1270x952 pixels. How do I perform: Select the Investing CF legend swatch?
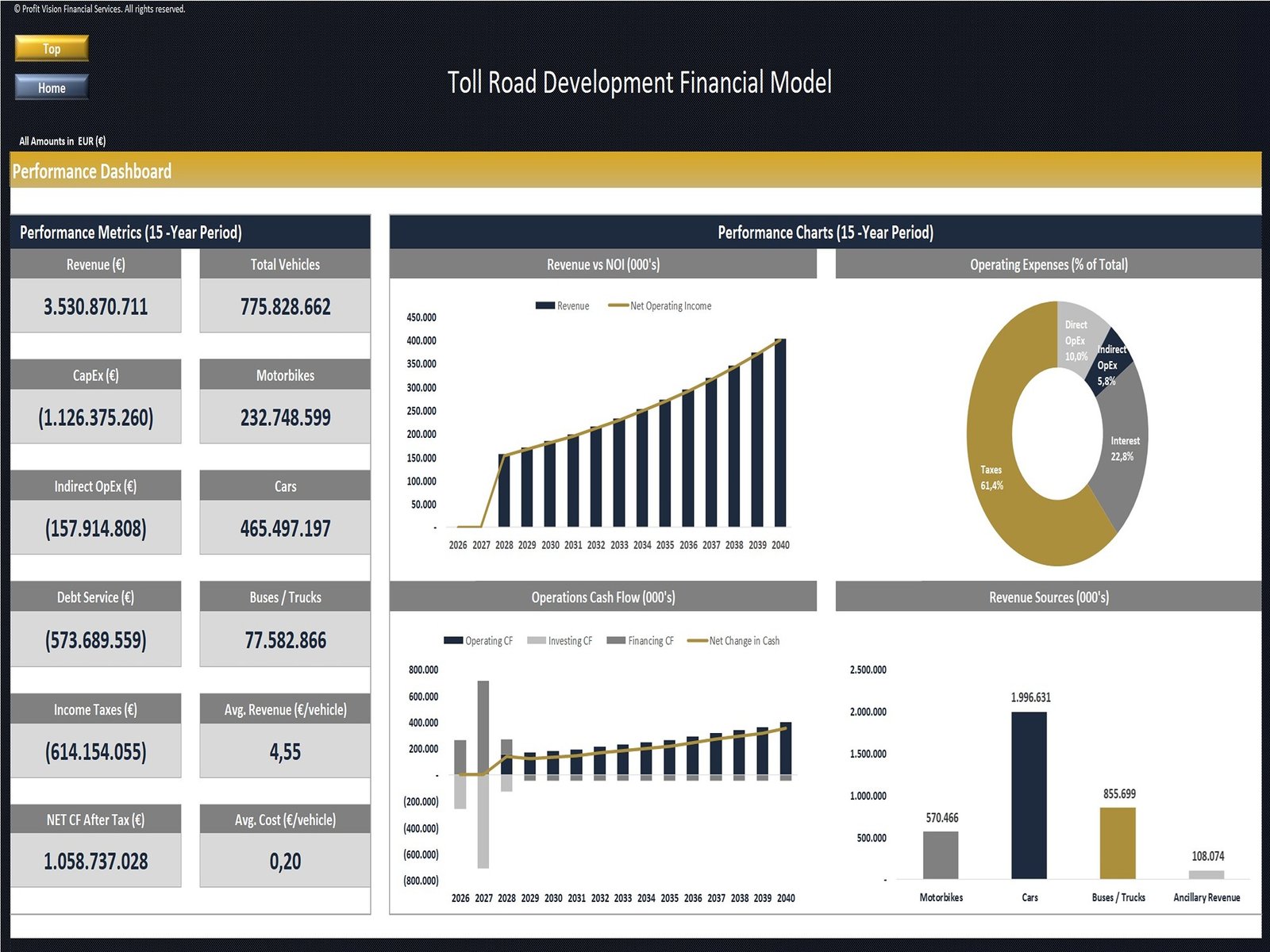[537, 640]
